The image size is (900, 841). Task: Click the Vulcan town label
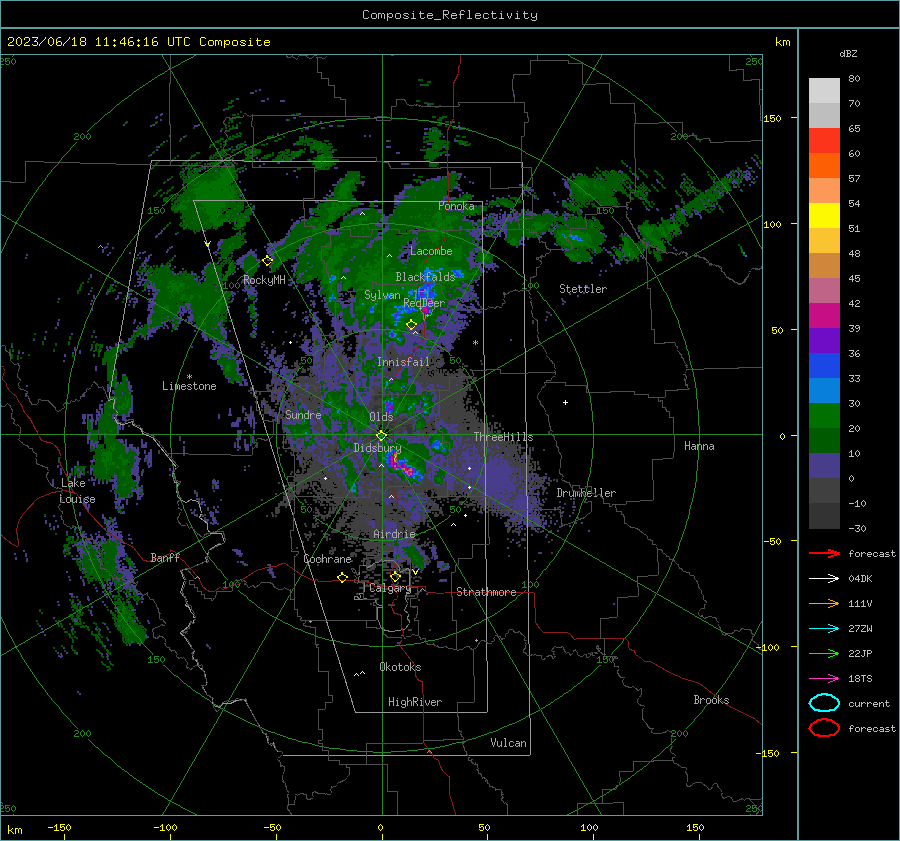pos(508,743)
